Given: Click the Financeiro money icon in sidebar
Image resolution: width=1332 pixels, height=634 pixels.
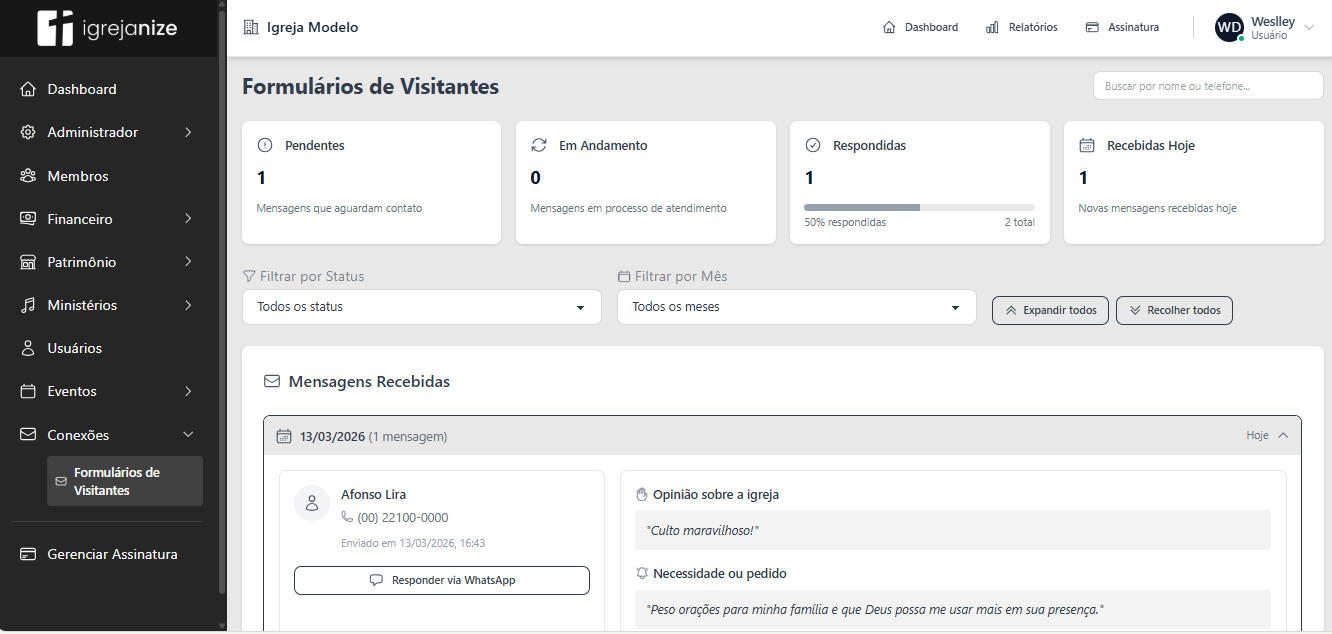Looking at the screenshot, I should [x=28, y=219].
